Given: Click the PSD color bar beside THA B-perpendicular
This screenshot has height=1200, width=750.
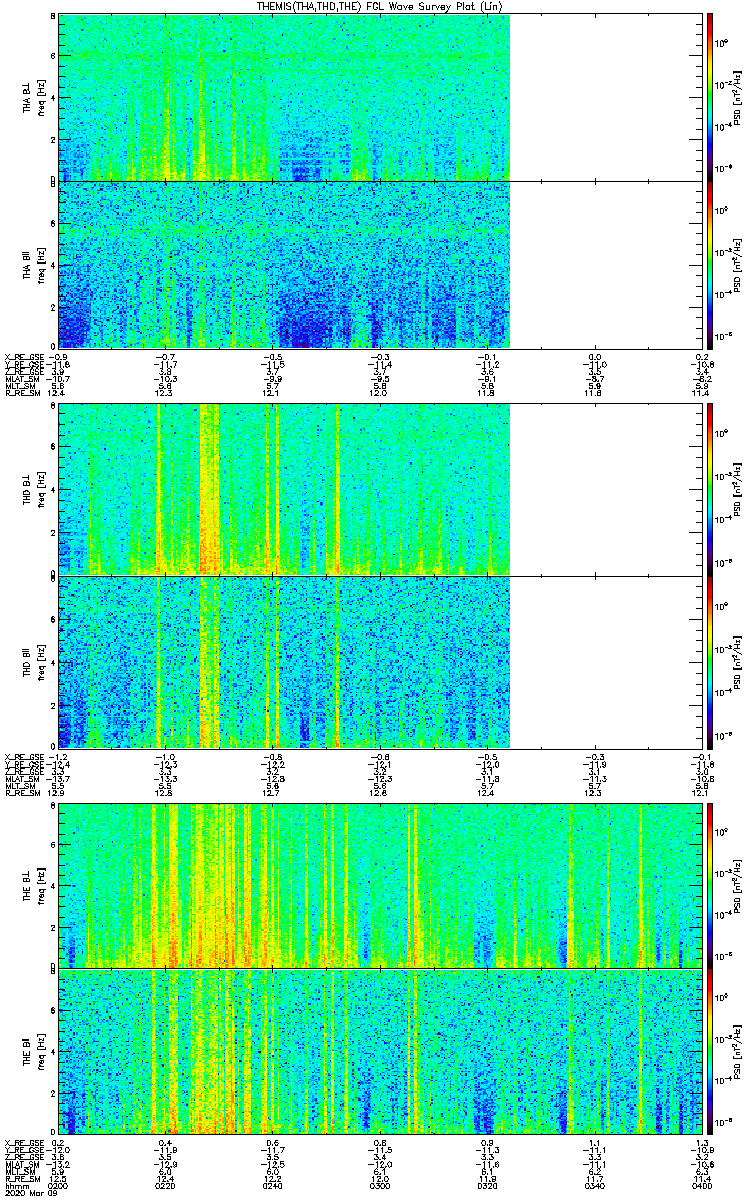Looking at the screenshot, I should 709,97.
